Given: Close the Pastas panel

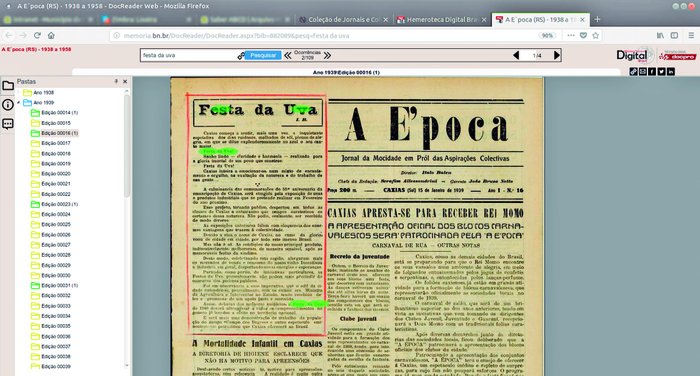Looking at the screenshot, I should point(125,81).
